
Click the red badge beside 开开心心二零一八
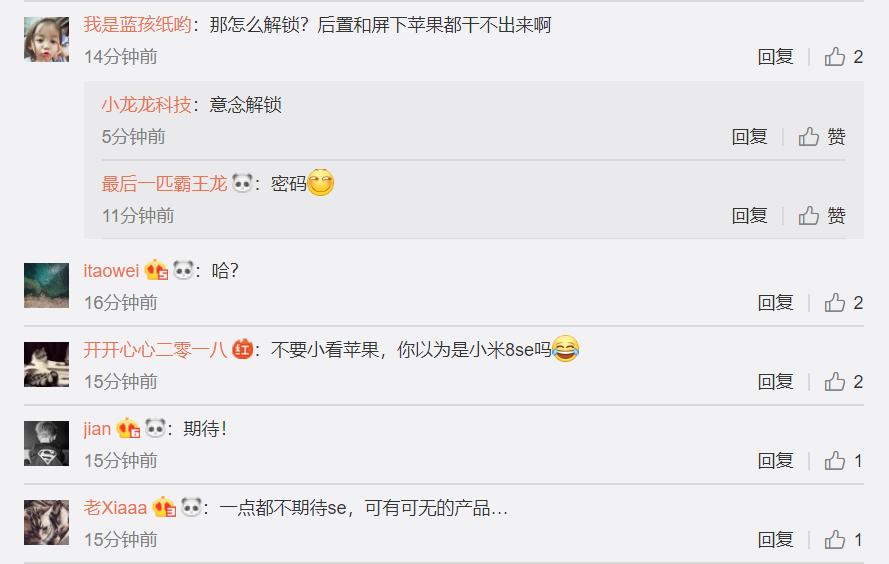coord(243,349)
